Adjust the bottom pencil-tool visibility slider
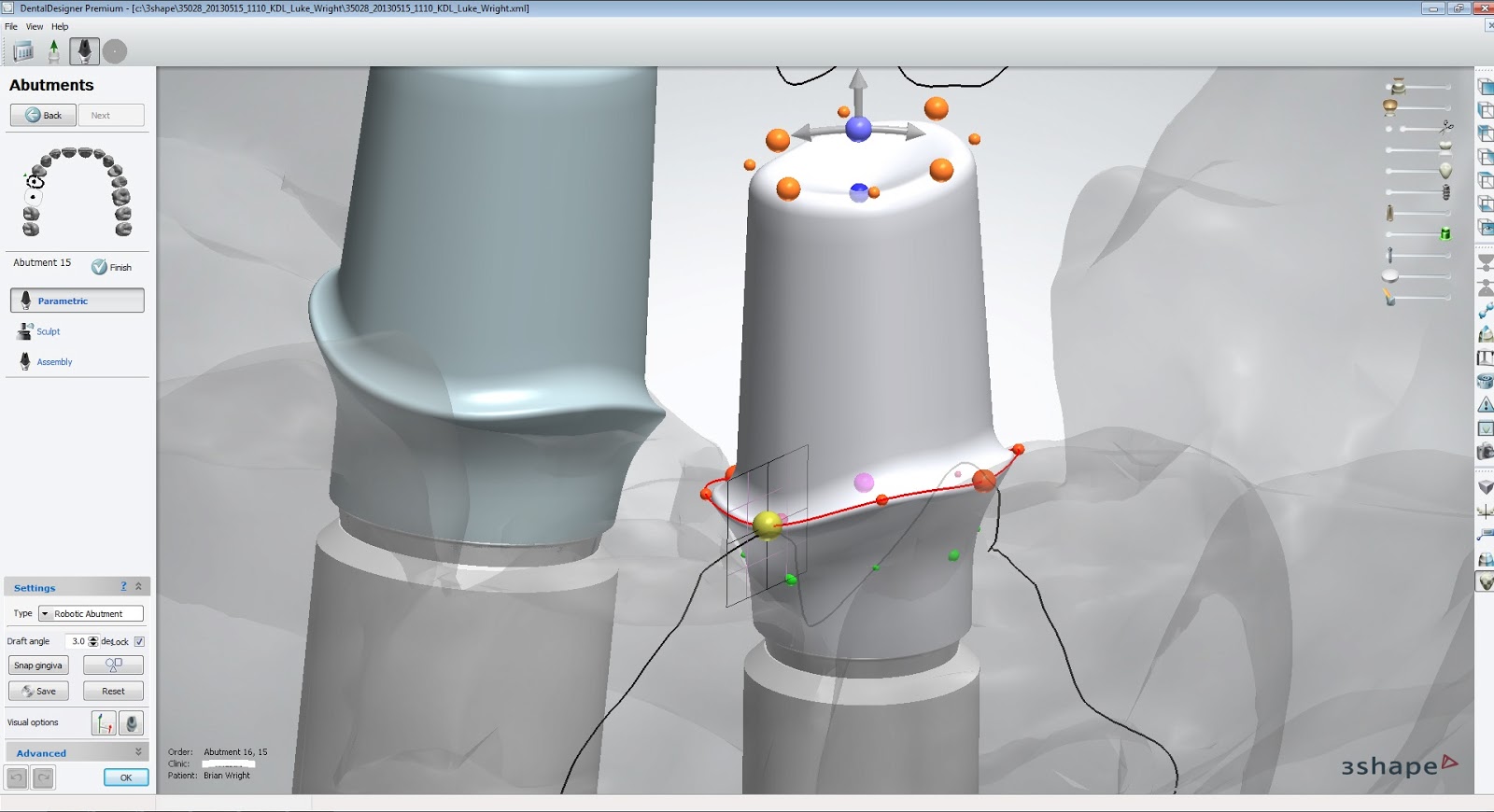The width and height of the screenshot is (1494, 812). 1417,298
